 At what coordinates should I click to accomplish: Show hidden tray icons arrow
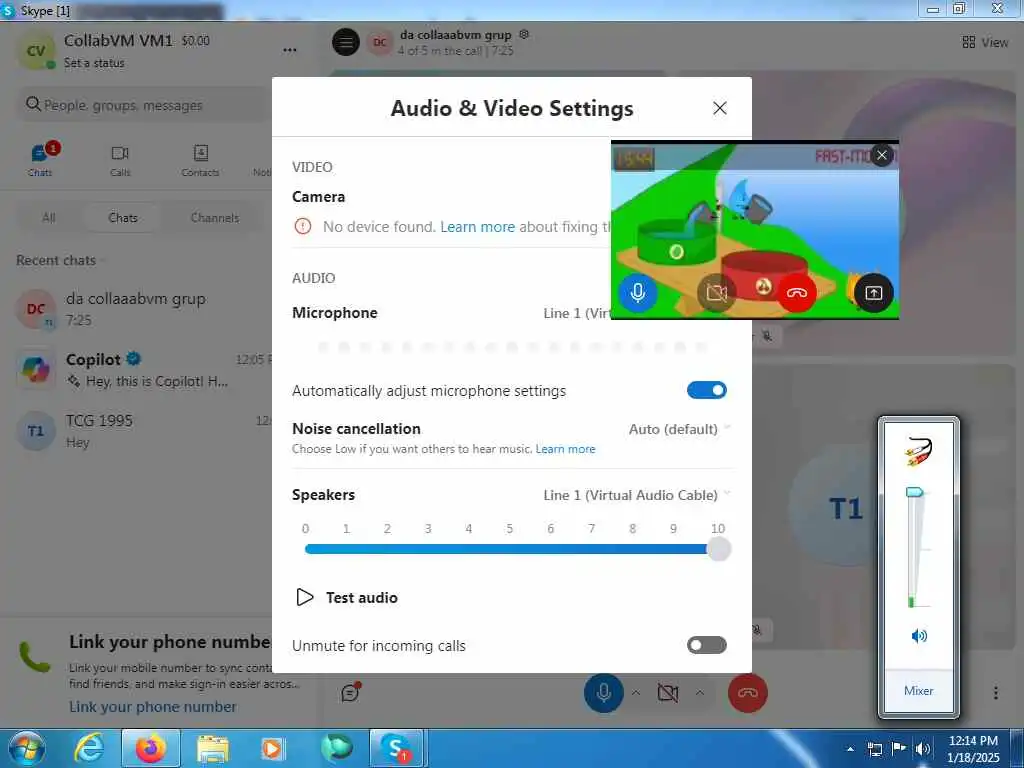850,750
